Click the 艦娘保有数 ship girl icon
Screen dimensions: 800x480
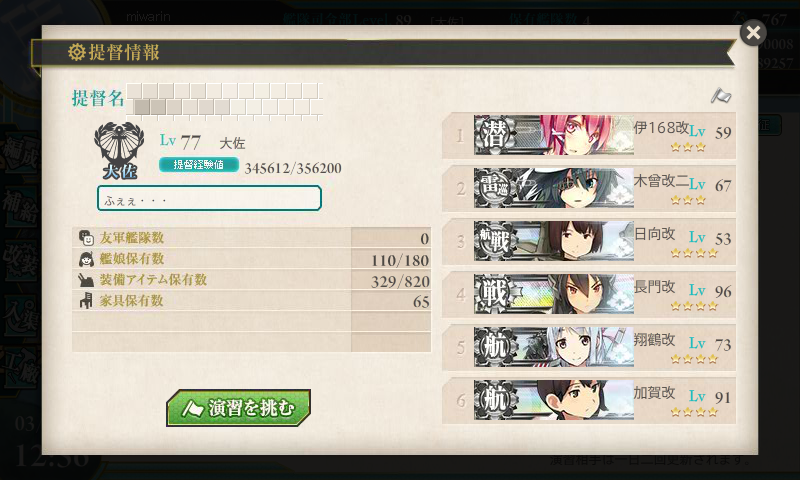click(86, 259)
